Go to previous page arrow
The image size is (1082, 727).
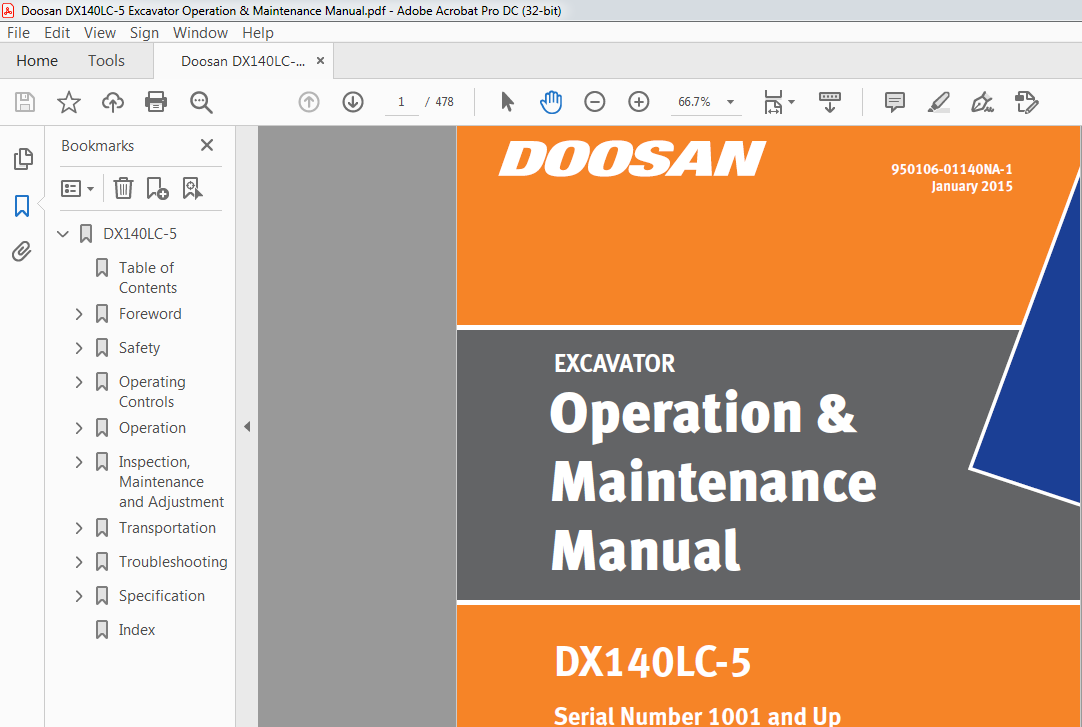point(308,102)
